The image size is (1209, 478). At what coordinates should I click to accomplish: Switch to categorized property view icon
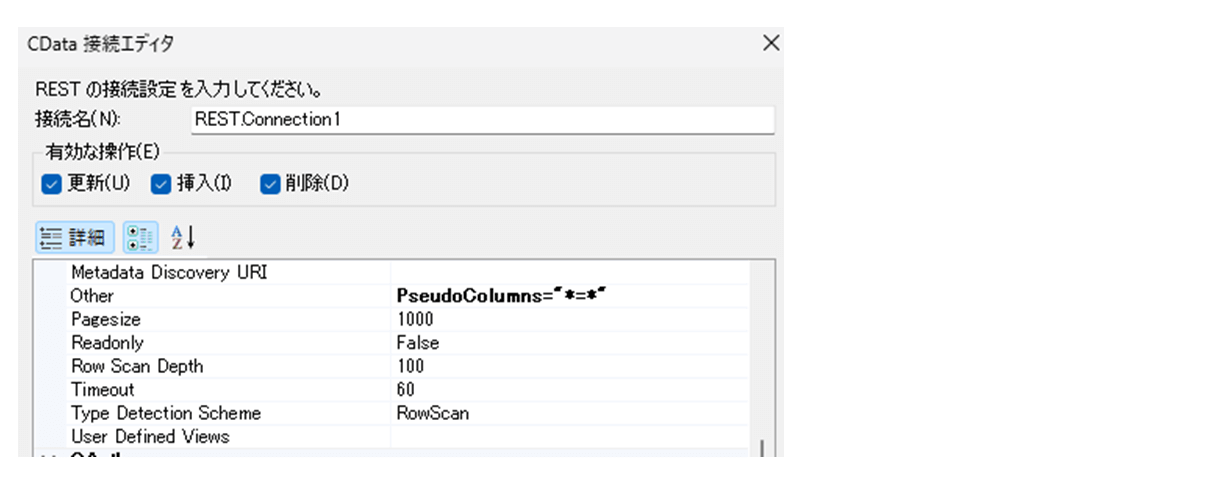pyautogui.click(x=140, y=238)
